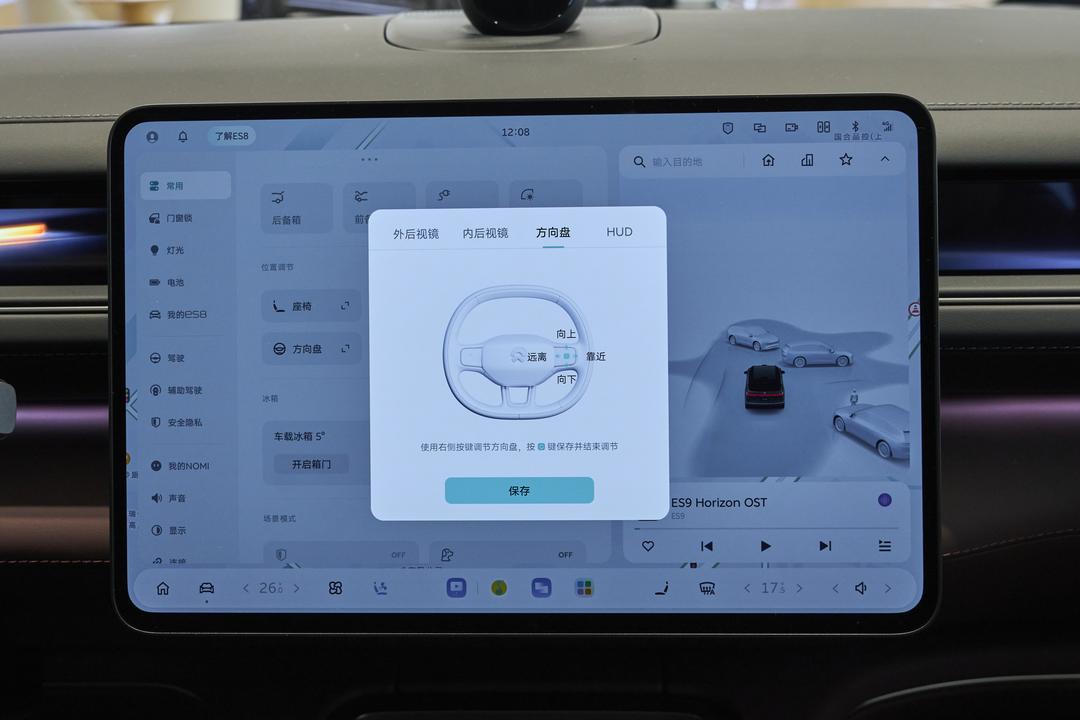Open the app grid icon in dock
This screenshot has width=1080, height=720.
tap(584, 587)
